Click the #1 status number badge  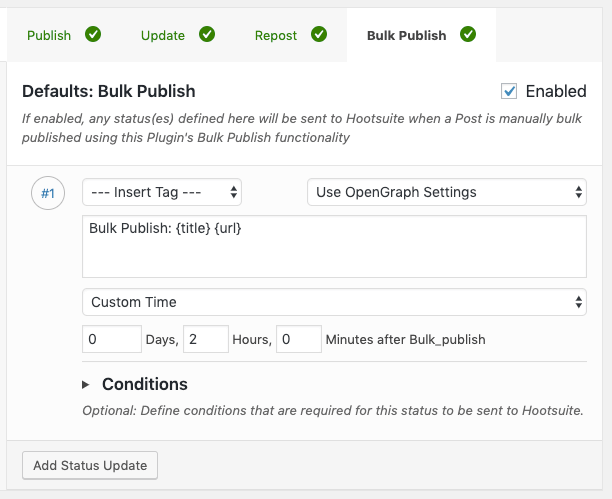[48, 193]
